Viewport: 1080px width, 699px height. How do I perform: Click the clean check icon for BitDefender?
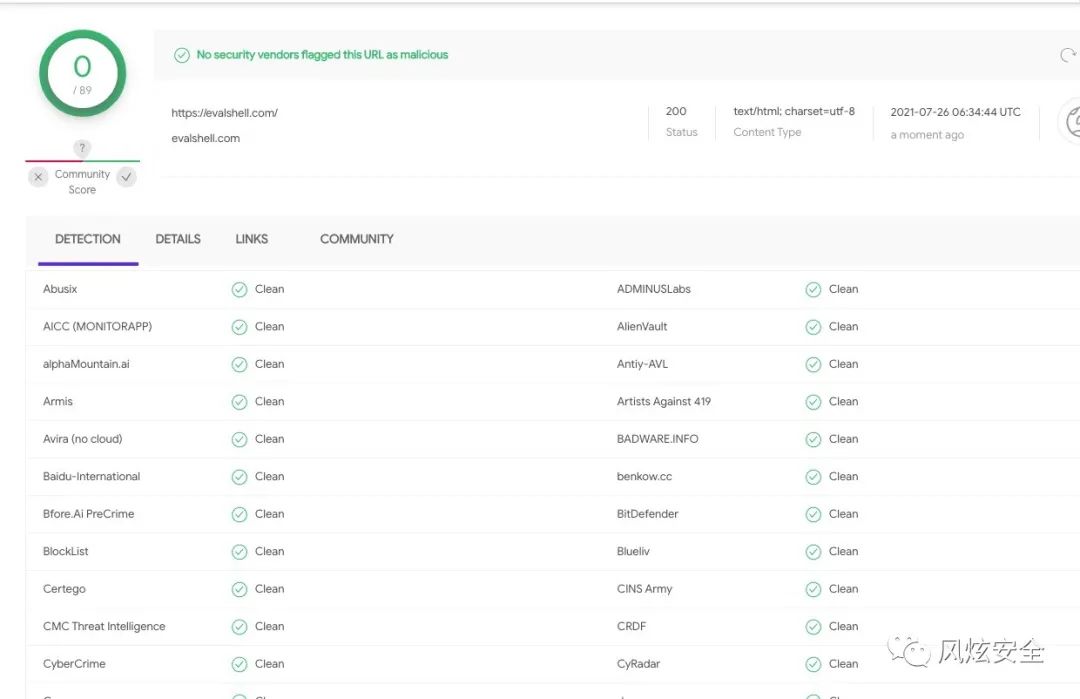[813, 514]
